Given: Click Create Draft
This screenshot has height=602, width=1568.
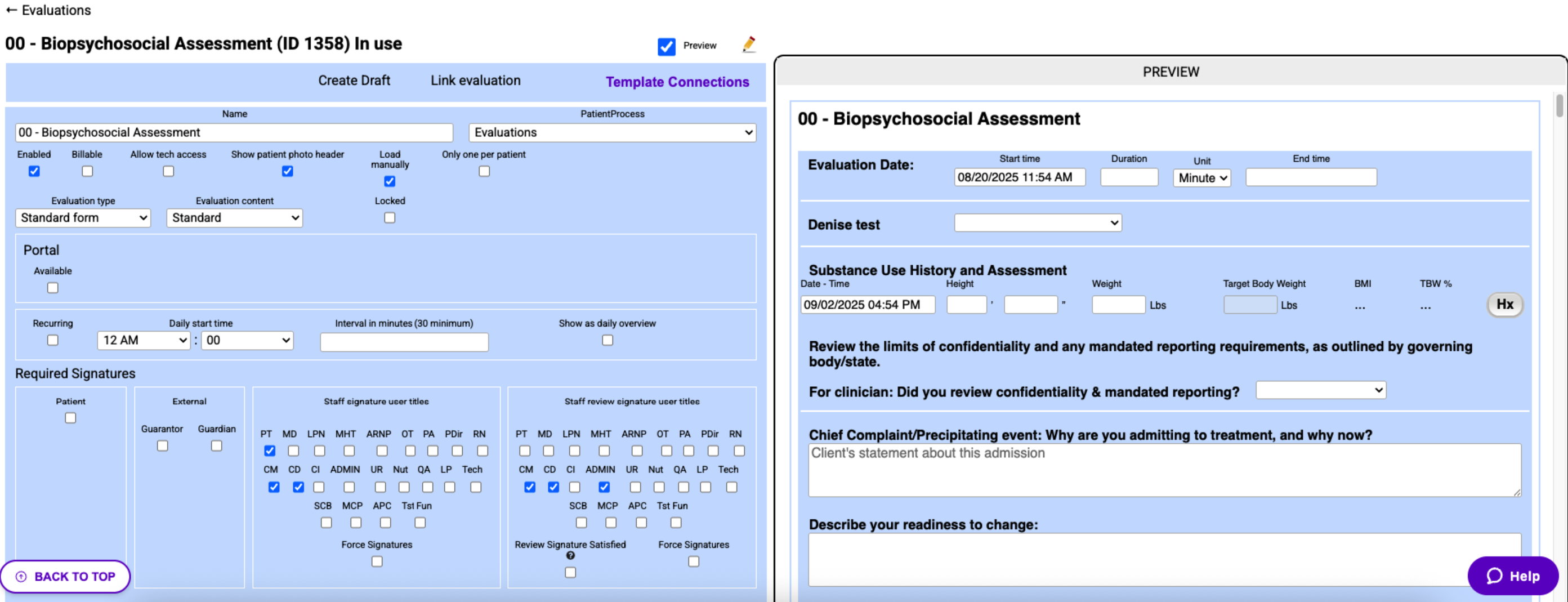Looking at the screenshot, I should point(354,81).
